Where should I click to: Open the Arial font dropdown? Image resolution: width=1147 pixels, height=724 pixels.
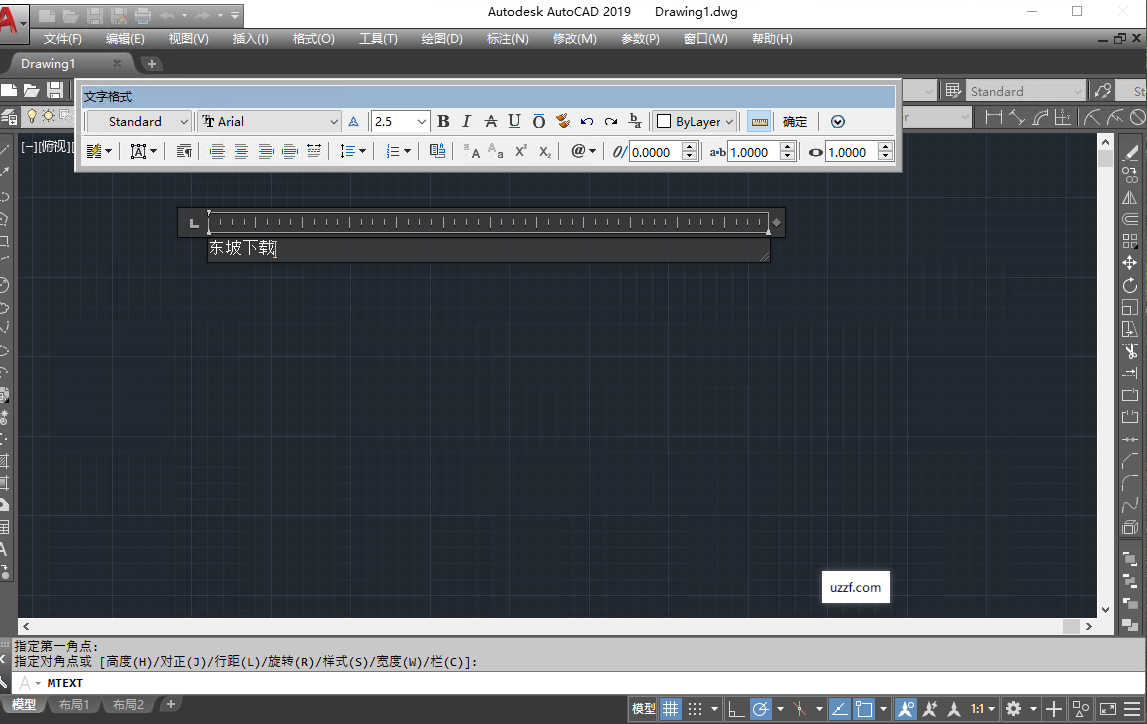333,121
